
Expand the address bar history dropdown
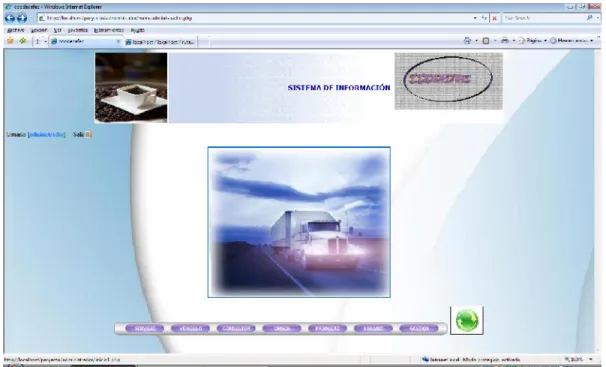click(475, 18)
